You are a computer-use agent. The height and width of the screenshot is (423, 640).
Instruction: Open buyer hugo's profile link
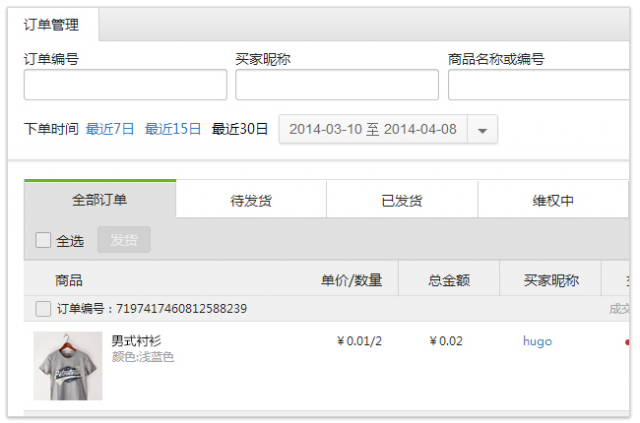[537, 341]
